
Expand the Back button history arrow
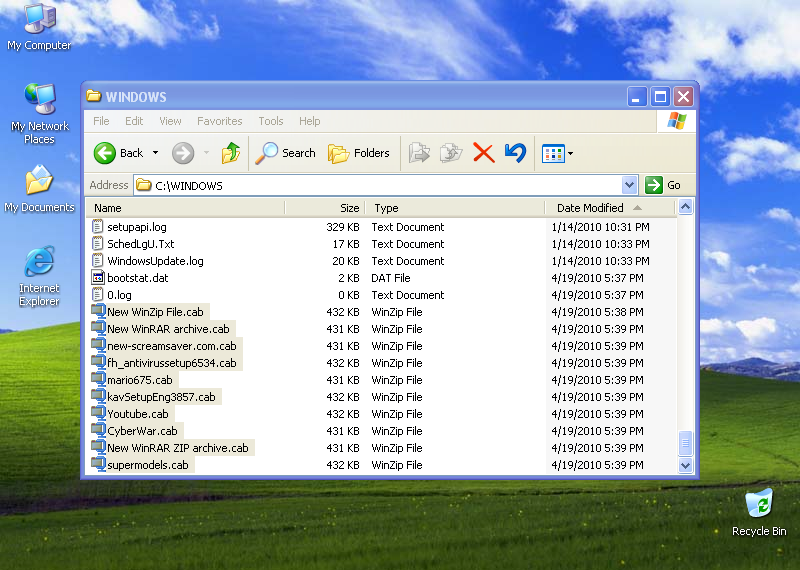tap(155, 153)
